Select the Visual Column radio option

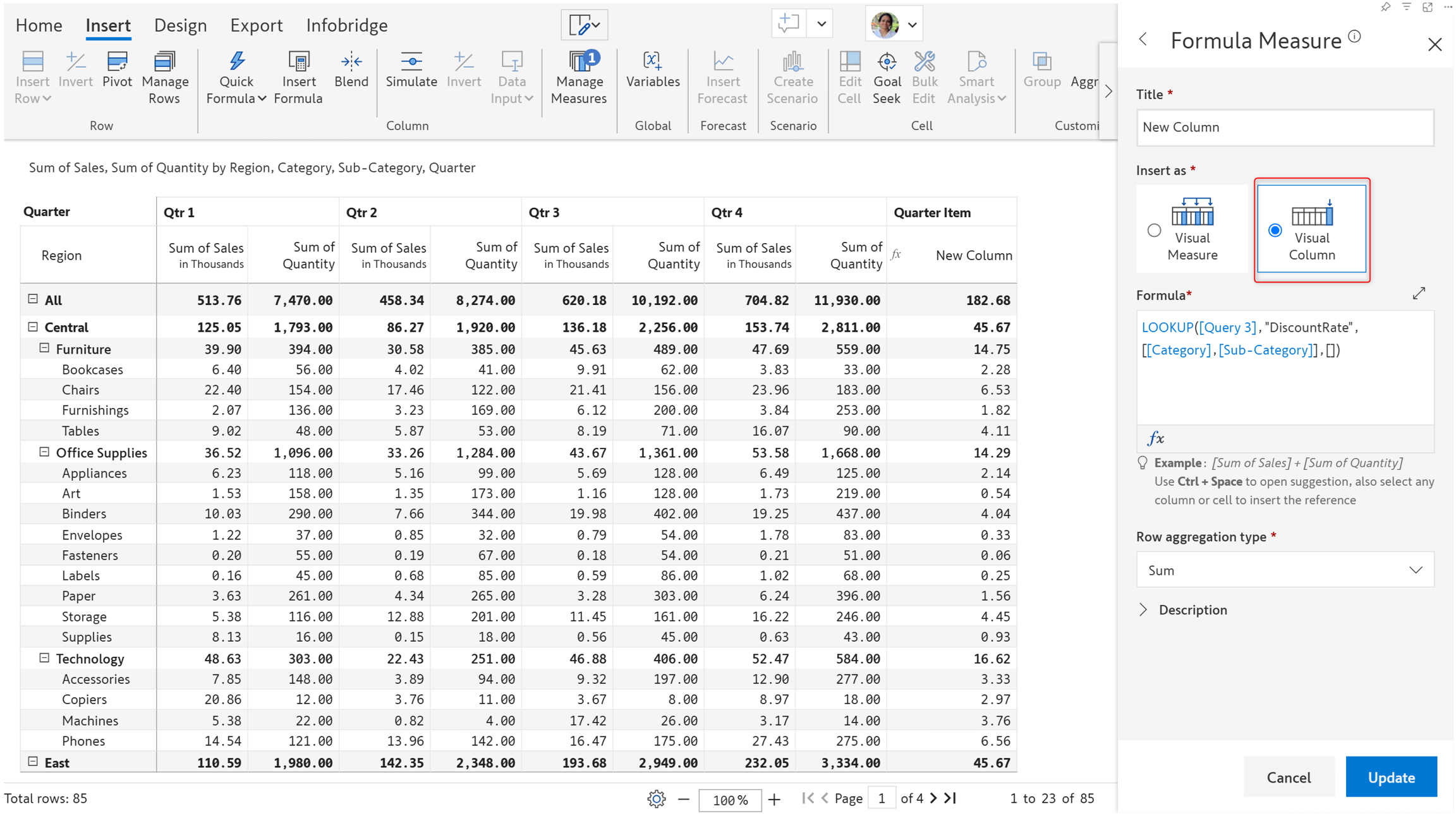1275,231
